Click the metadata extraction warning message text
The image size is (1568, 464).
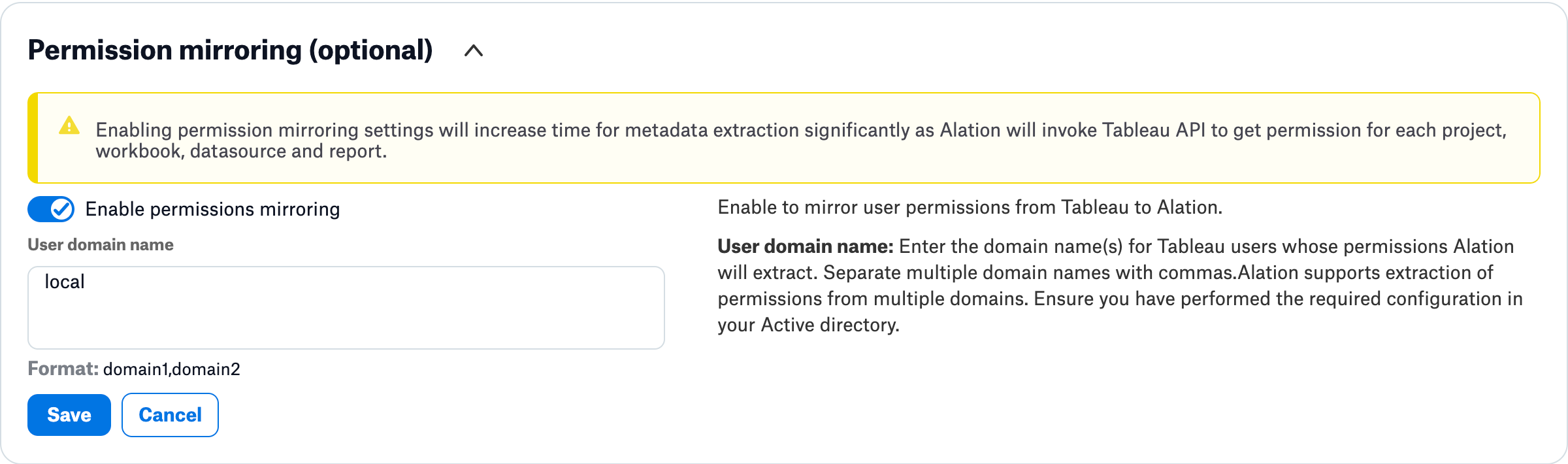(801, 141)
